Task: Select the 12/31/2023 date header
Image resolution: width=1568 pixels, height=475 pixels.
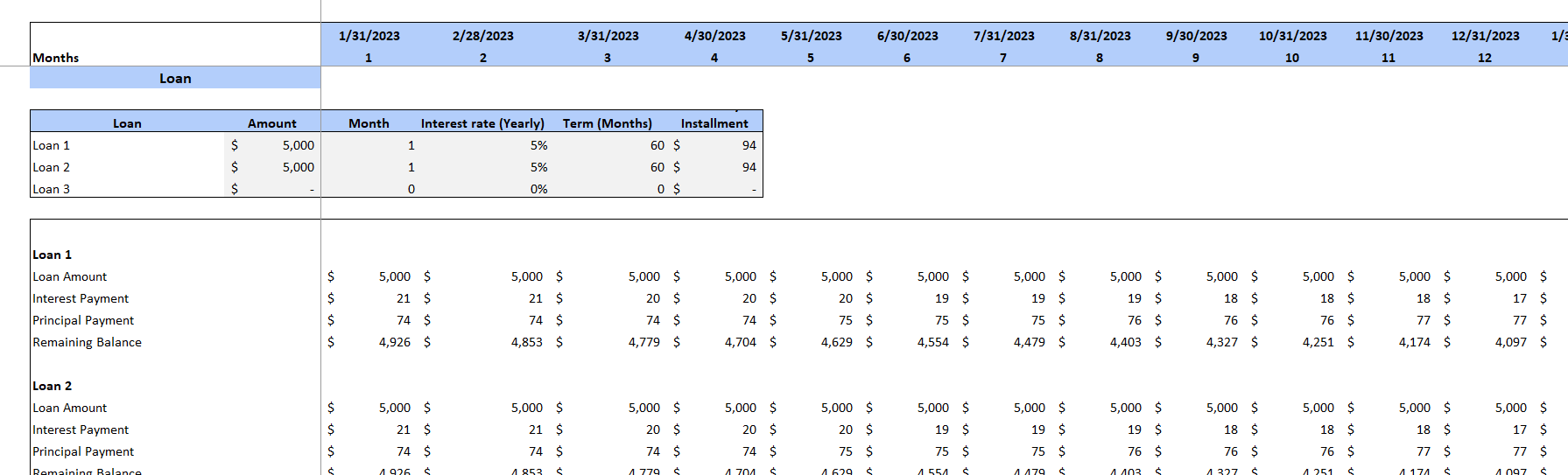Action: click(1486, 36)
